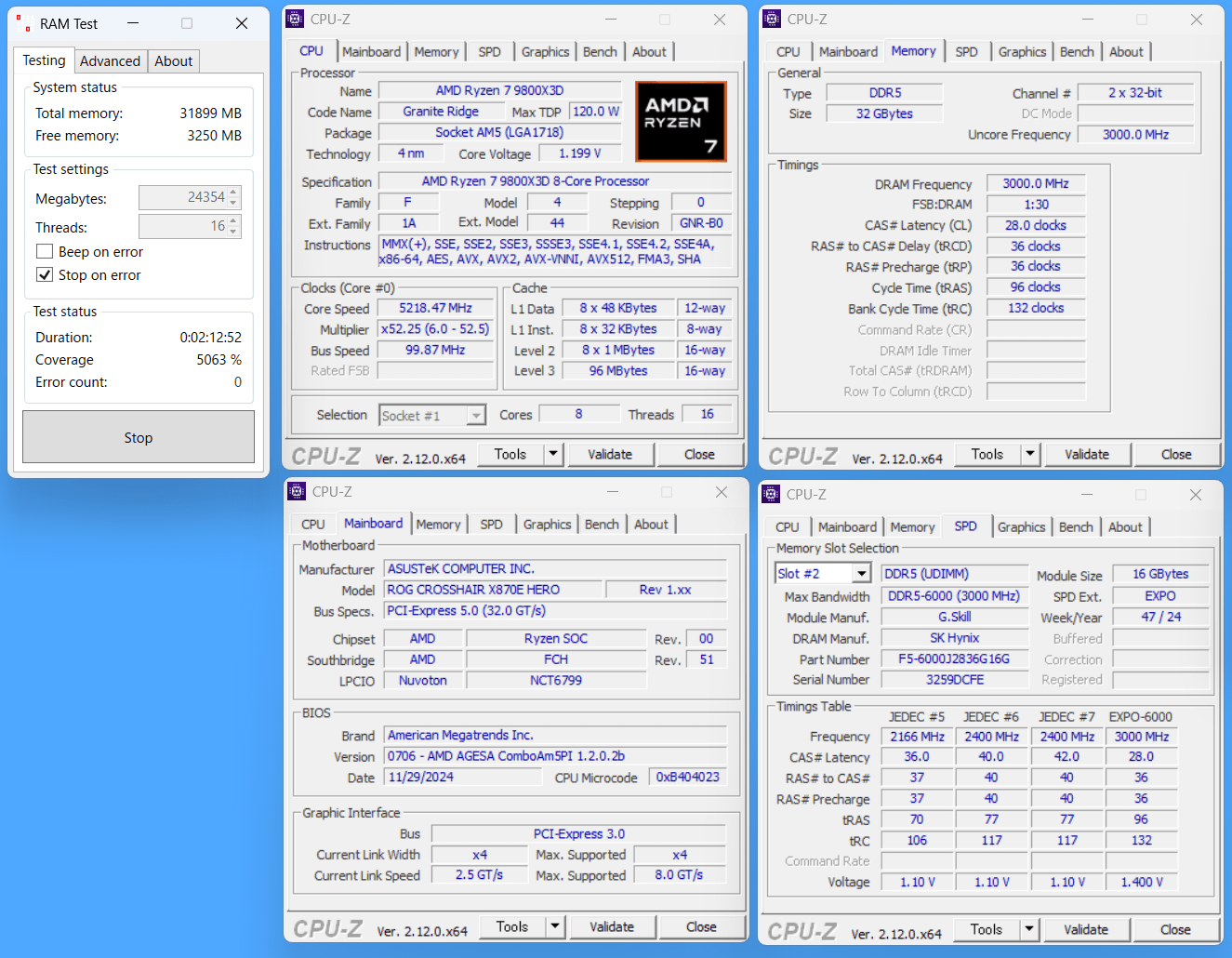This screenshot has width=1232, height=958.
Task: Open SPD tab in Mainboard window
Action: point(491,525)
